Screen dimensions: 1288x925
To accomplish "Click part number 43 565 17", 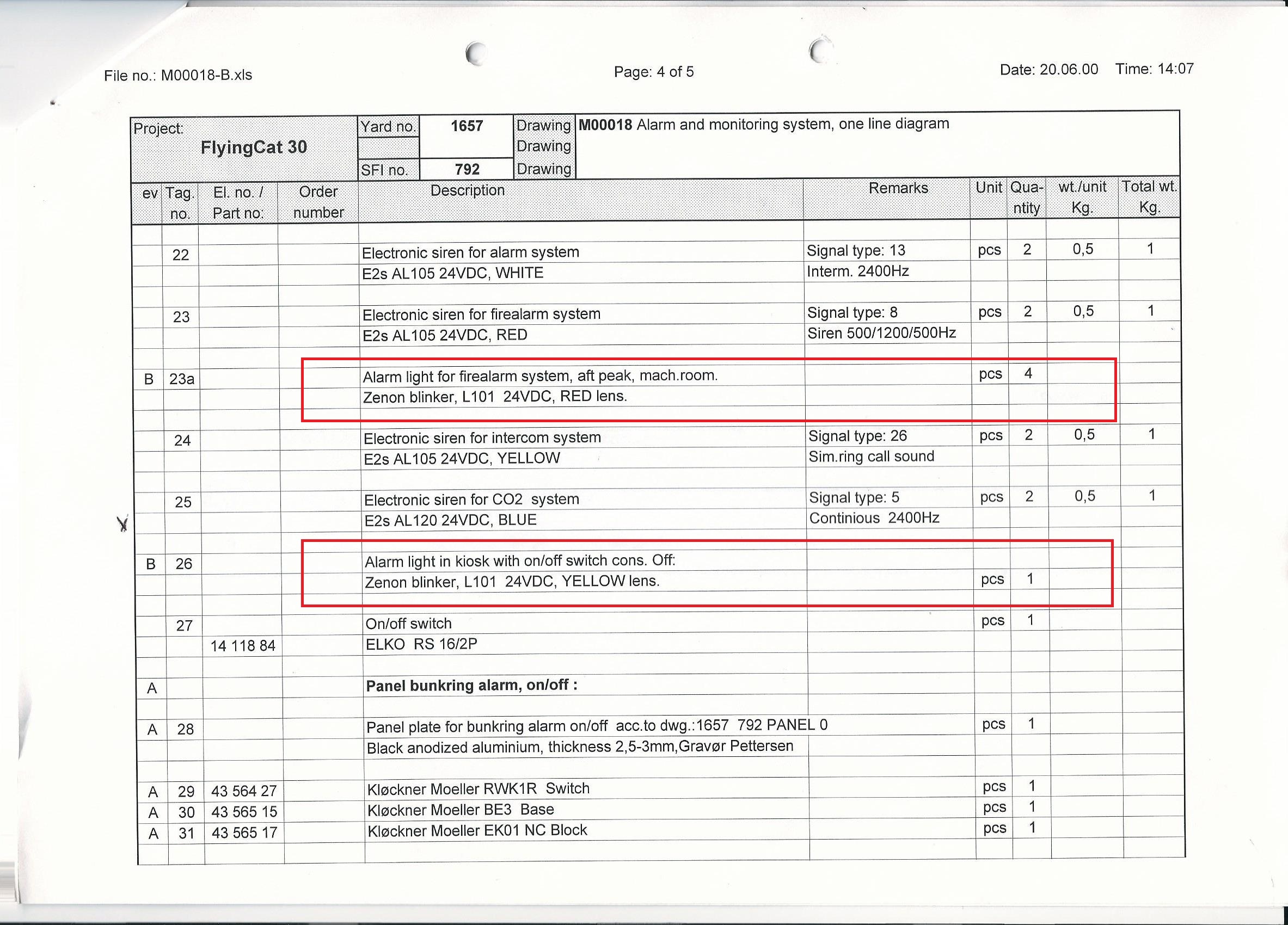I will tap(244, 833).
